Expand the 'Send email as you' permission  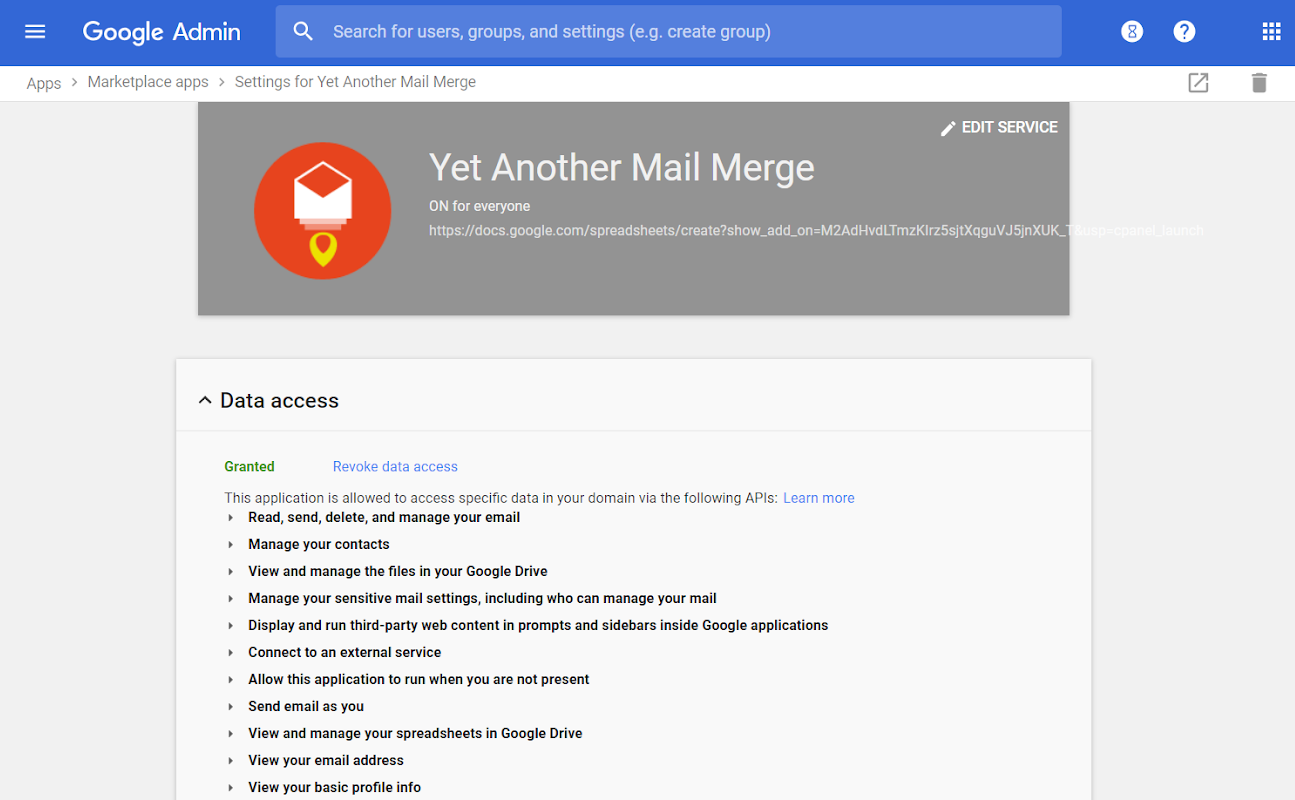231,707
